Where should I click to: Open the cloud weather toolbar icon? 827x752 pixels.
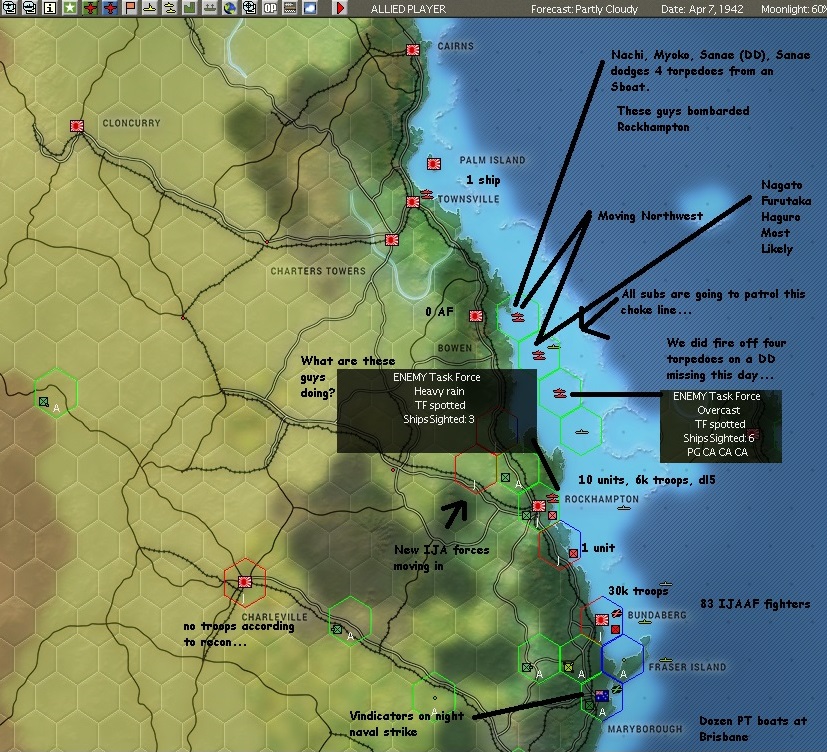tap(310, 8)
